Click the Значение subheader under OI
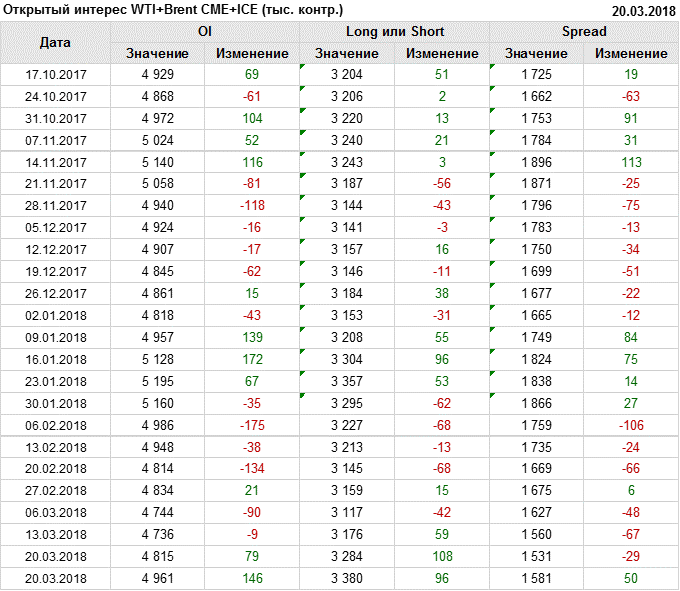The height and width of the screenshot is (591, 680). tap(156, 53)
